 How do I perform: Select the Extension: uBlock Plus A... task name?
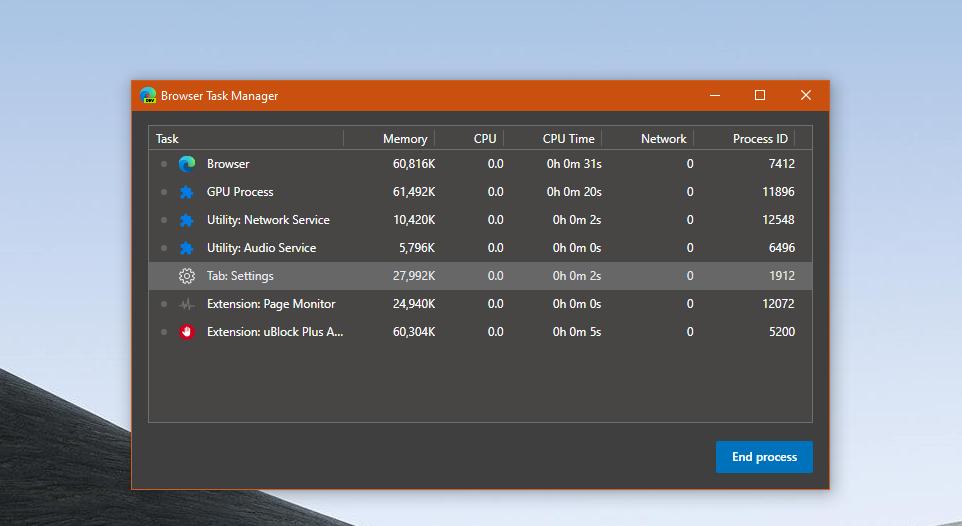click(x=275, y=332)
